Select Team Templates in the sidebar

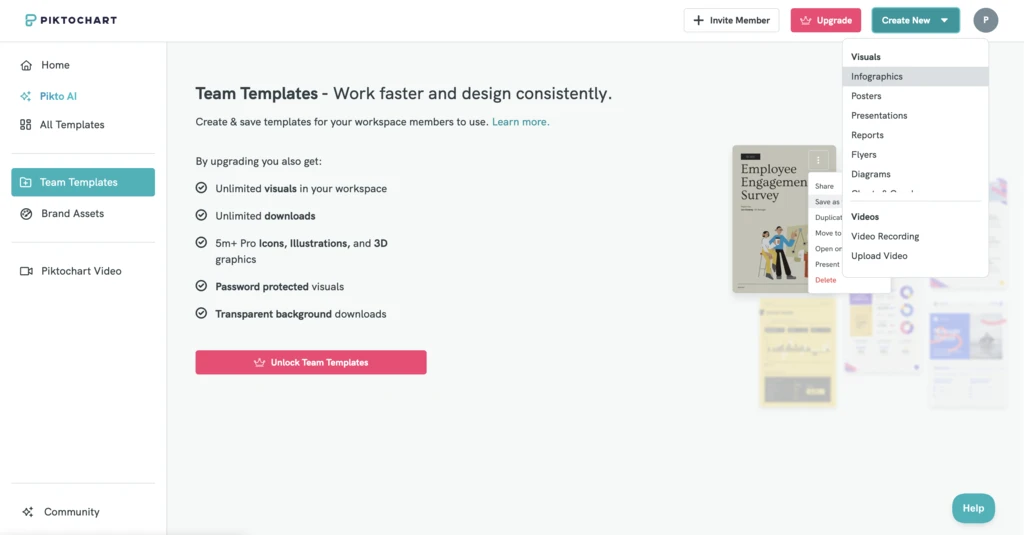coord(83,182)
